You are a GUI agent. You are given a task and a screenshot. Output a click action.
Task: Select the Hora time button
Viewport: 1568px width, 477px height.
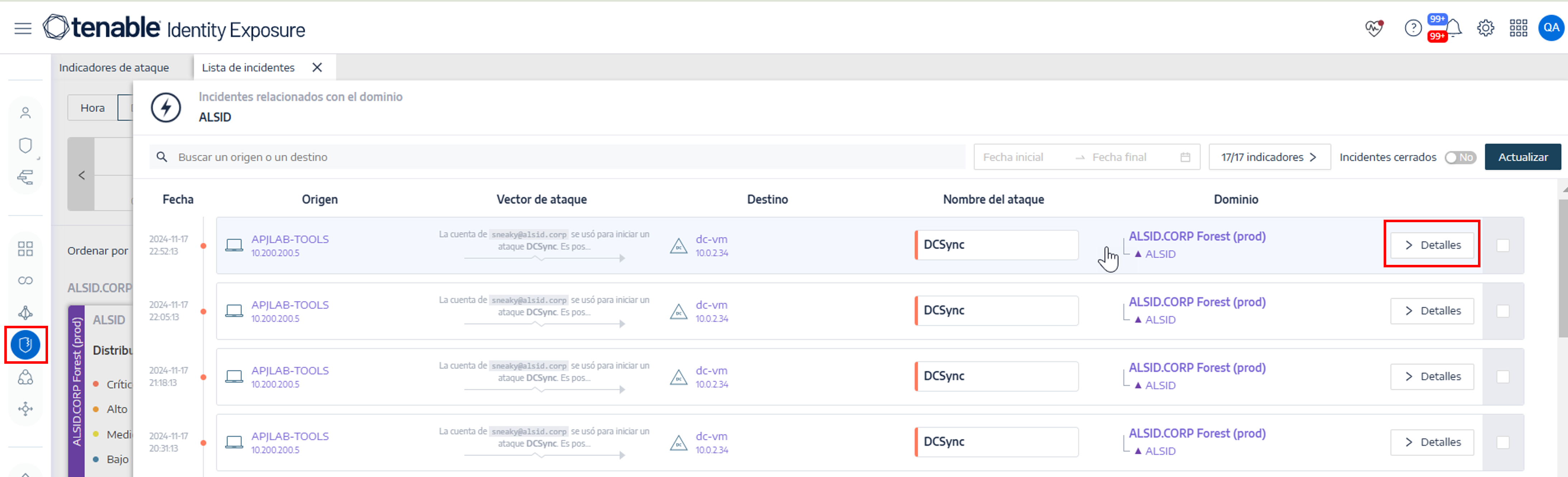click(93, 108)
